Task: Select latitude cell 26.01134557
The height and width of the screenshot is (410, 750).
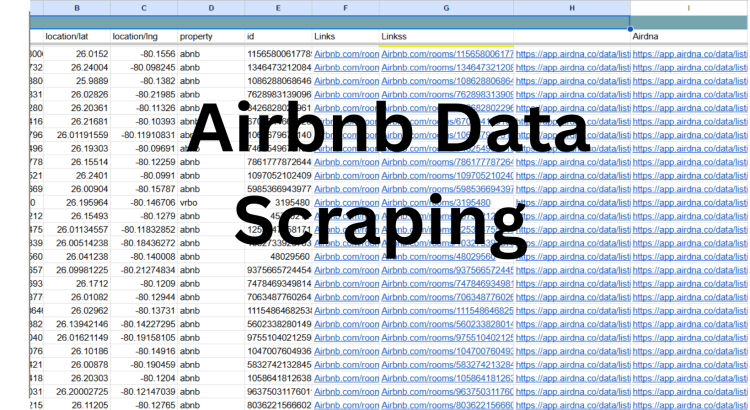Action: pyautogui.click(x=77, y=230)
